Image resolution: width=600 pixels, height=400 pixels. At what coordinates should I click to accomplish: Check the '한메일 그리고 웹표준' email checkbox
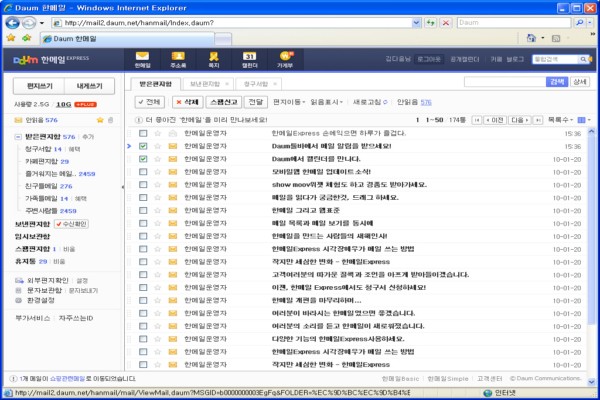(x=143, y=211)
